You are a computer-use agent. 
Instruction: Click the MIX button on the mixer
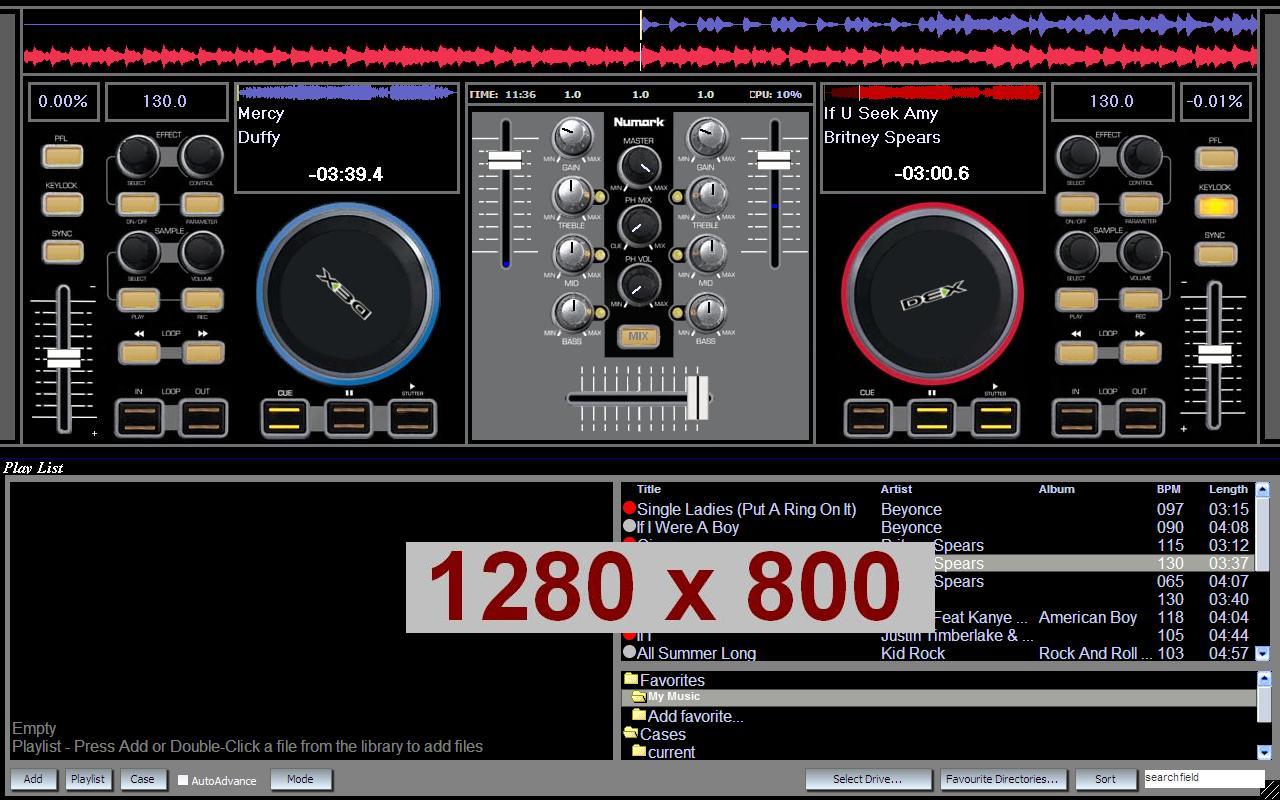point(638,336)
